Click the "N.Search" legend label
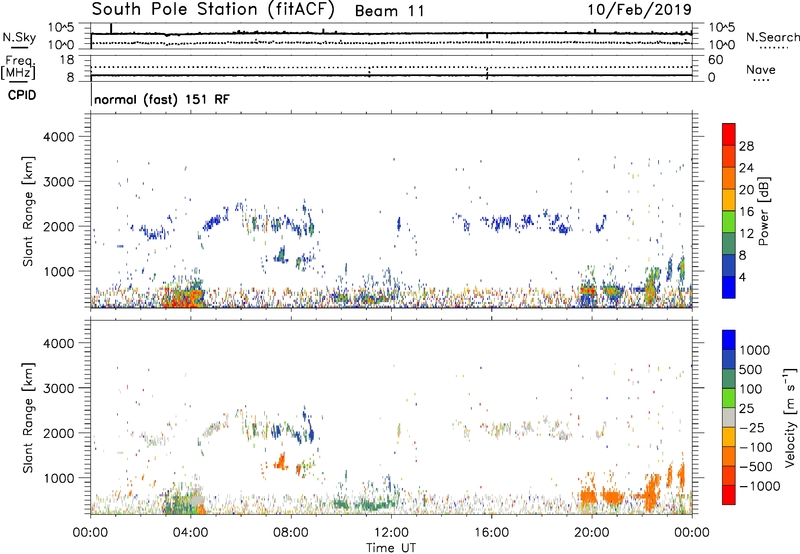Screen dimensions: 800x554 [x=772, y=37]
